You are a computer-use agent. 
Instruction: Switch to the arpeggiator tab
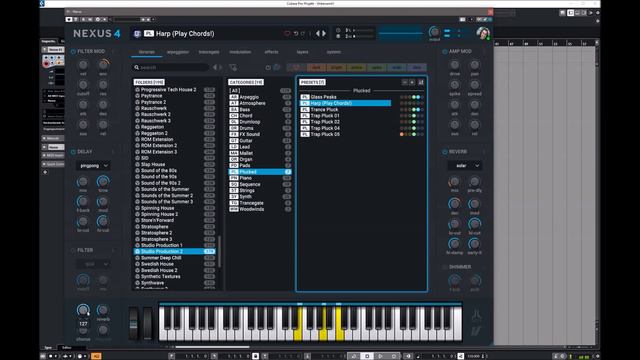tap(178, 52)
